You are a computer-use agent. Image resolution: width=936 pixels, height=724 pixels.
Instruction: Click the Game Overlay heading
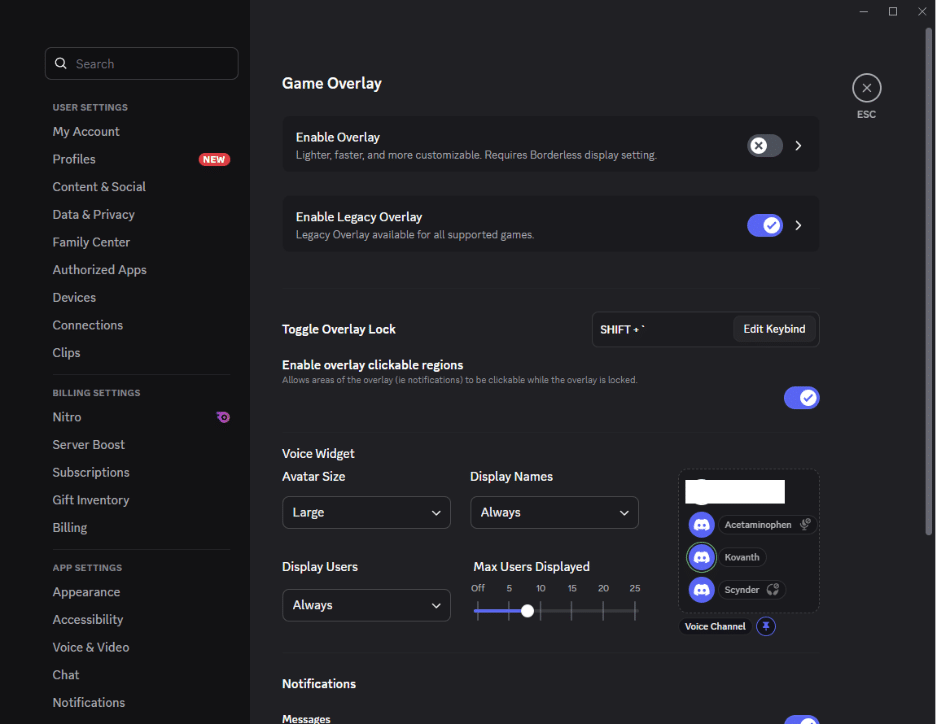[x=332, y=84]
